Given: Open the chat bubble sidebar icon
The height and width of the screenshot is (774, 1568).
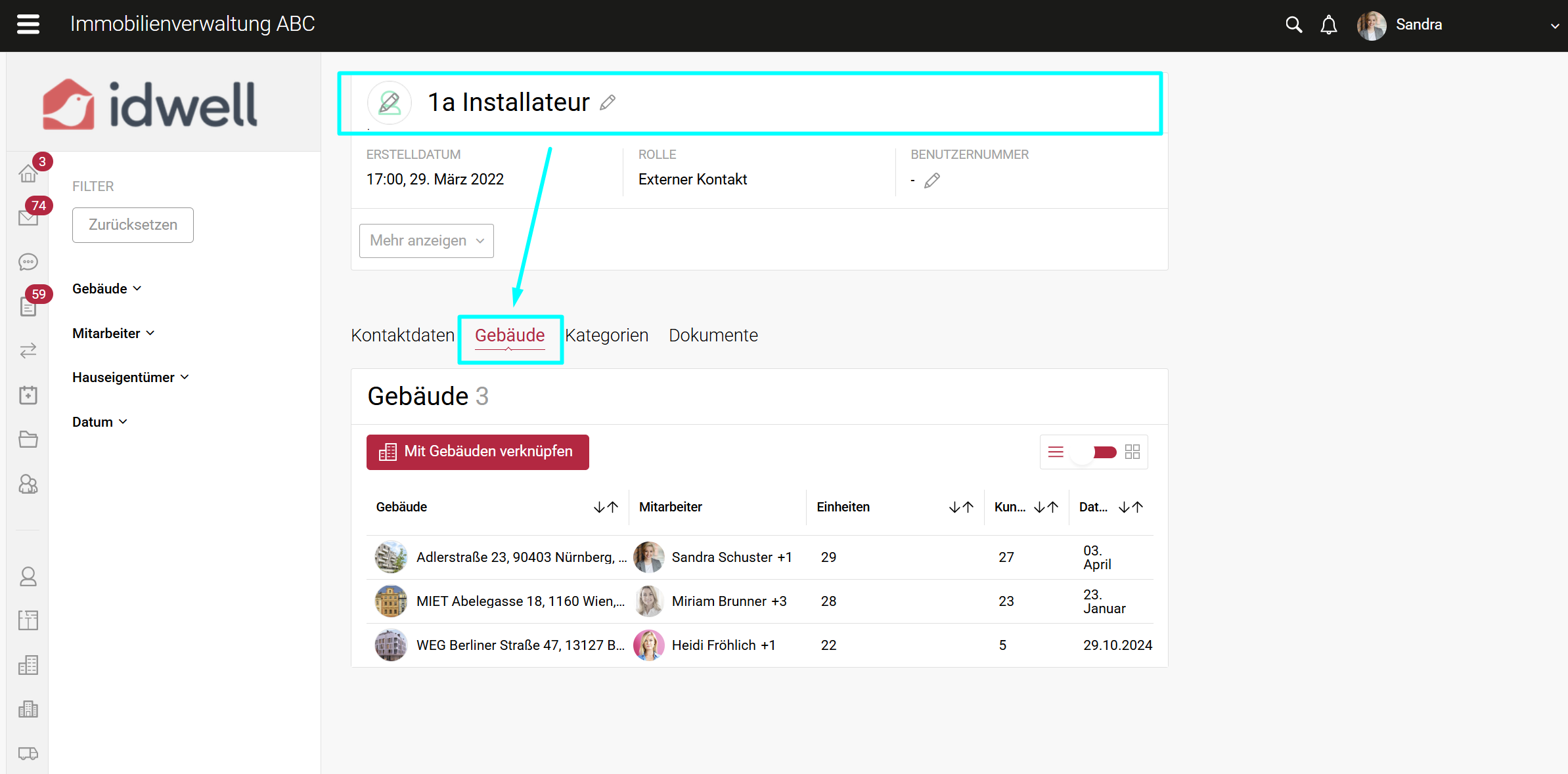Looking at the screenshot, I should (28, 262).
